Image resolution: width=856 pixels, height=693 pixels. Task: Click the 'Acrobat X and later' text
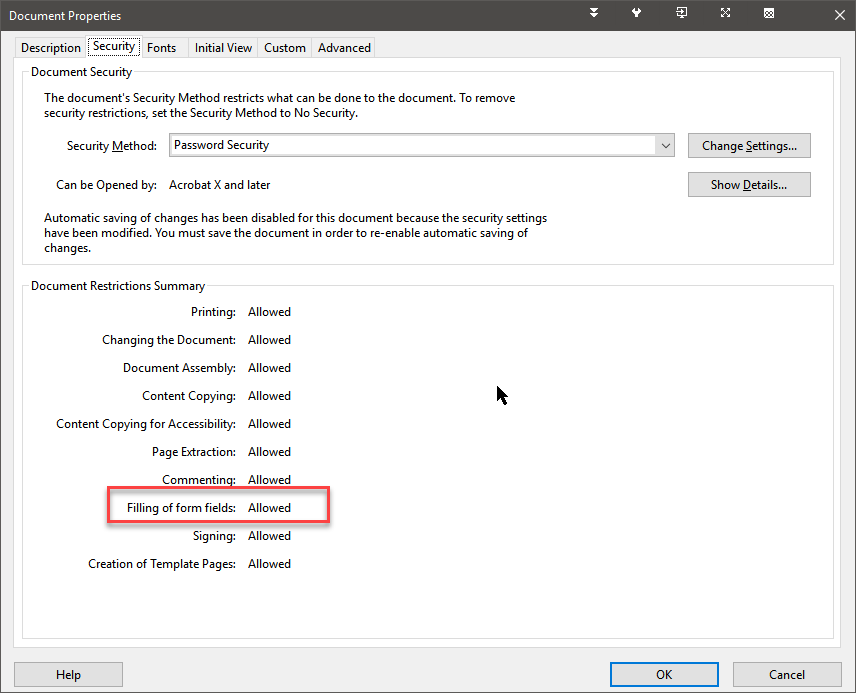(219, 185)
